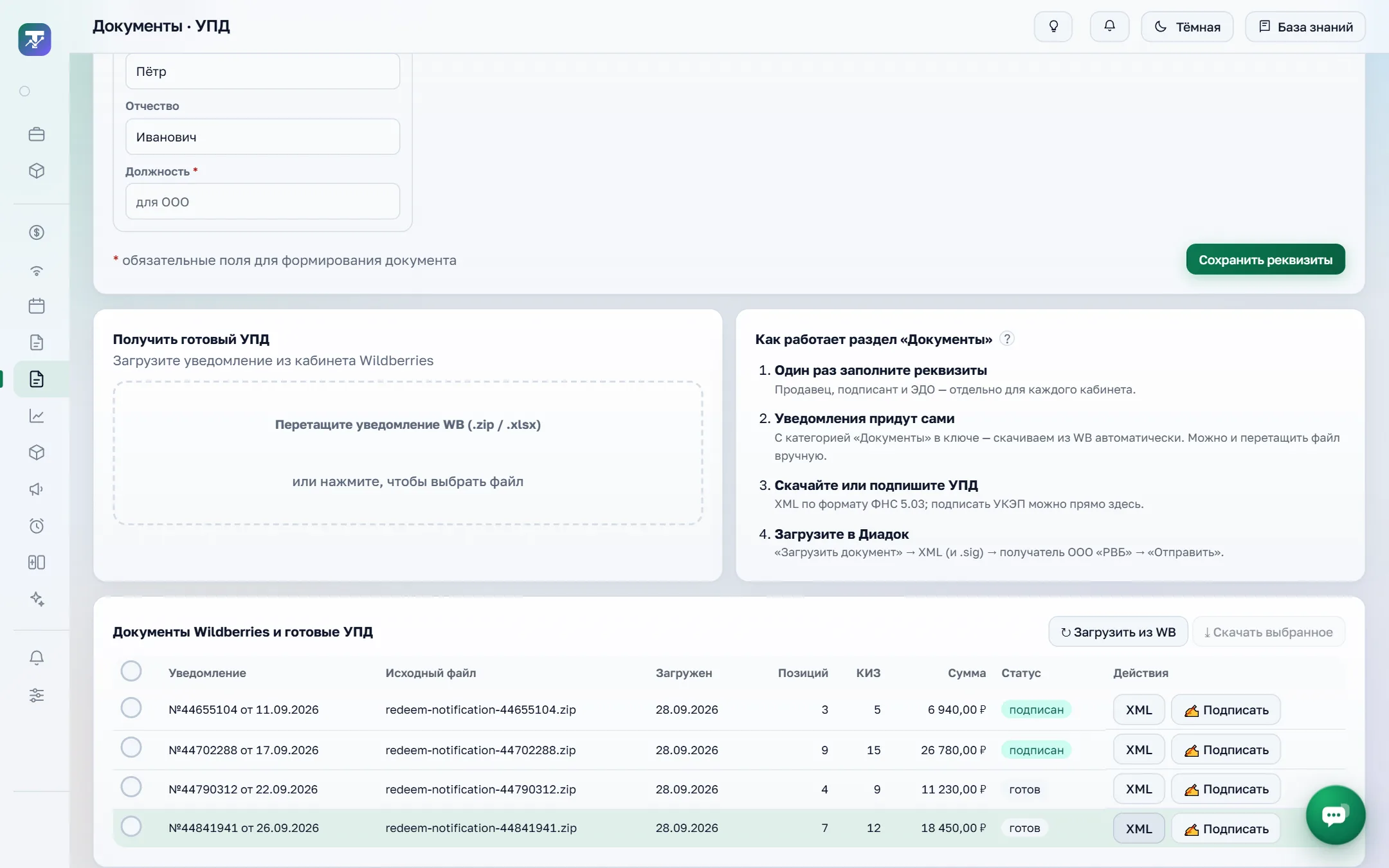Image resolution: width=1389 pixels, height=868 pixels.
Task: Open the megaphone advertising sidebar section
Action: pyautogui.click(x=37, y=489)
